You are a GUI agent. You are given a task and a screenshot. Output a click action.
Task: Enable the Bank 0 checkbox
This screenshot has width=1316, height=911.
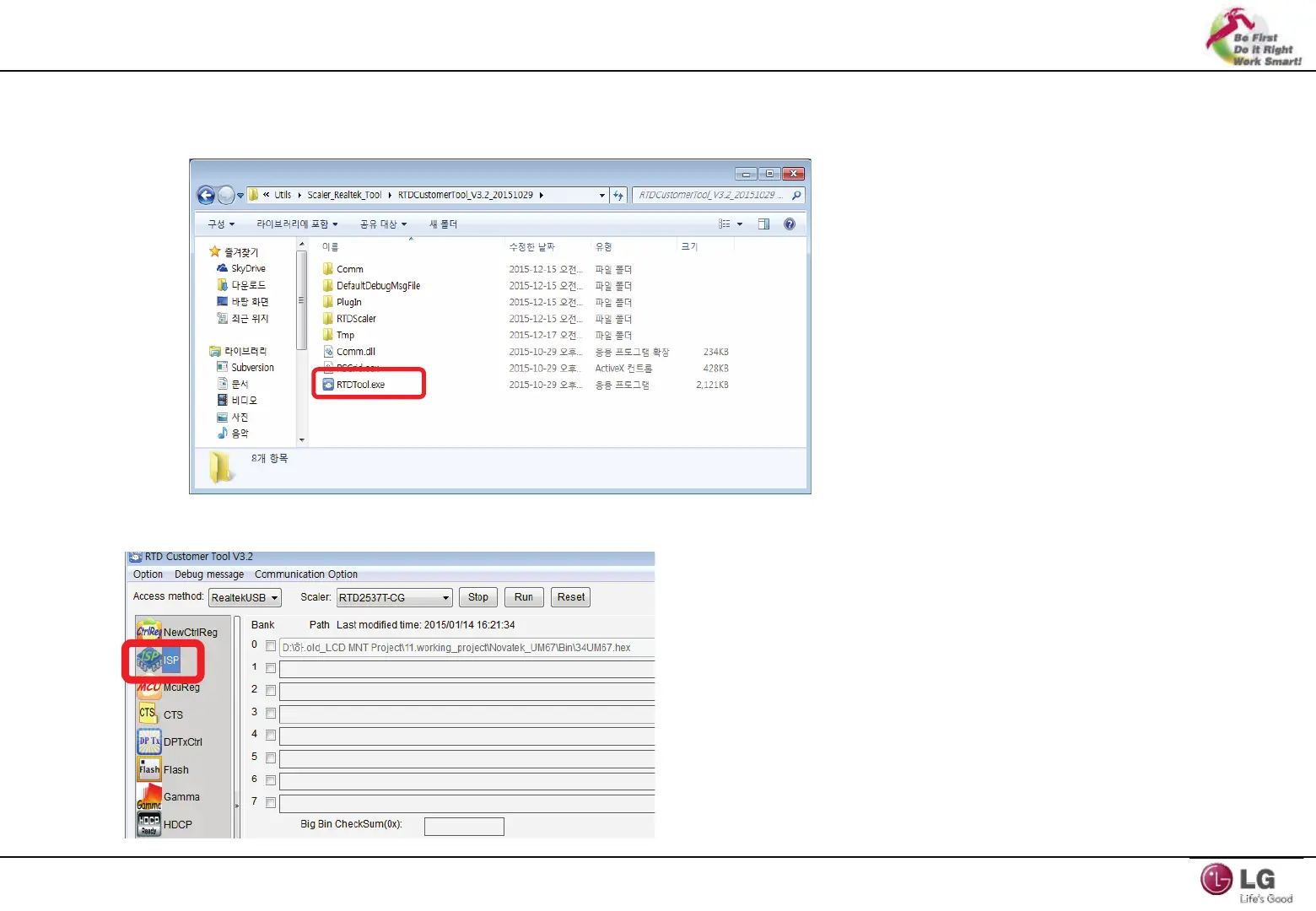(271, 646)
